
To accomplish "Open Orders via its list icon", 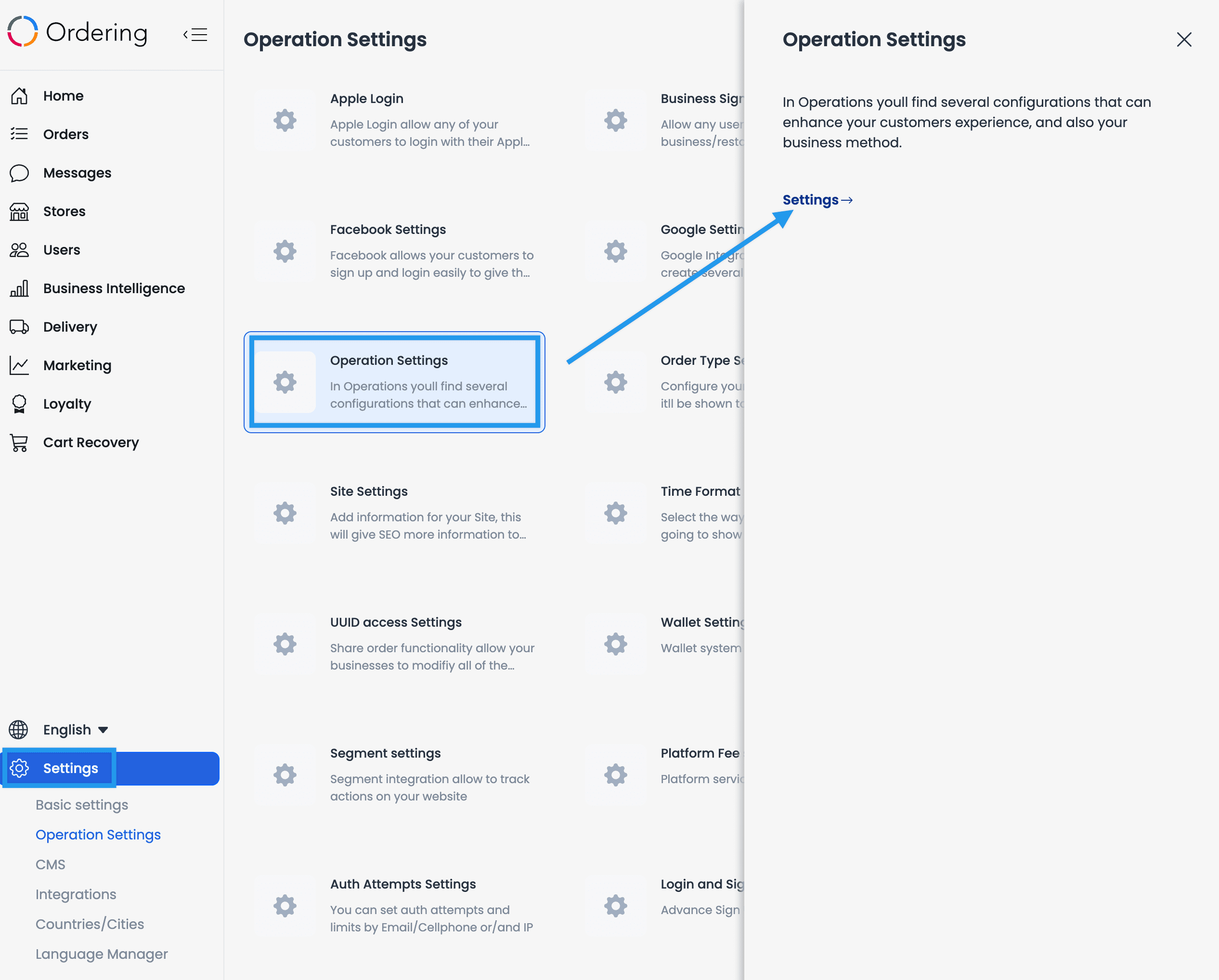I will [x=19, y=134].
